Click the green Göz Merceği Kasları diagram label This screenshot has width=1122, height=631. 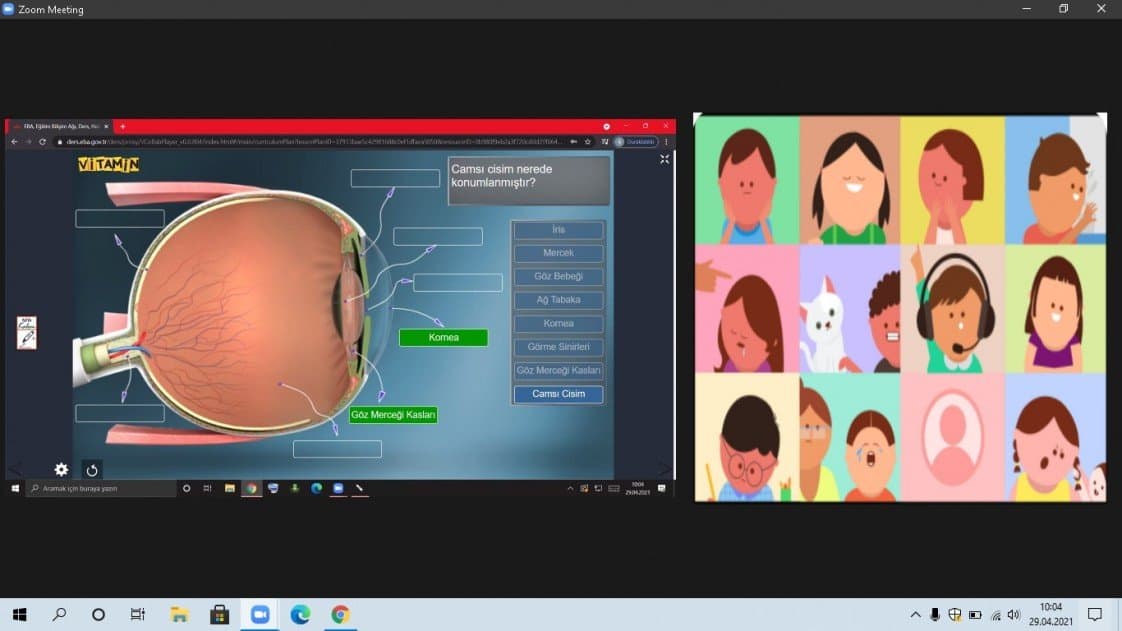394,415
